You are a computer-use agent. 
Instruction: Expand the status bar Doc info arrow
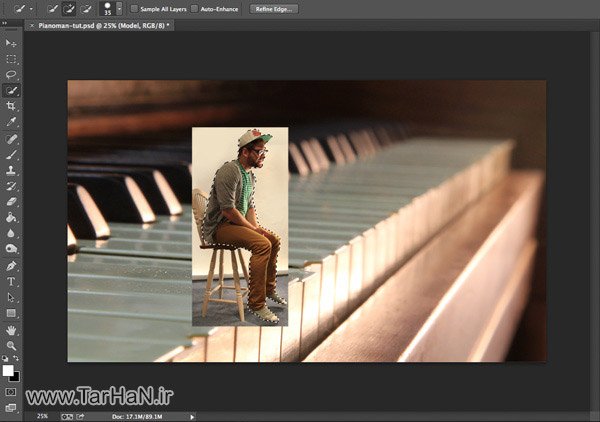coord(191,416)
